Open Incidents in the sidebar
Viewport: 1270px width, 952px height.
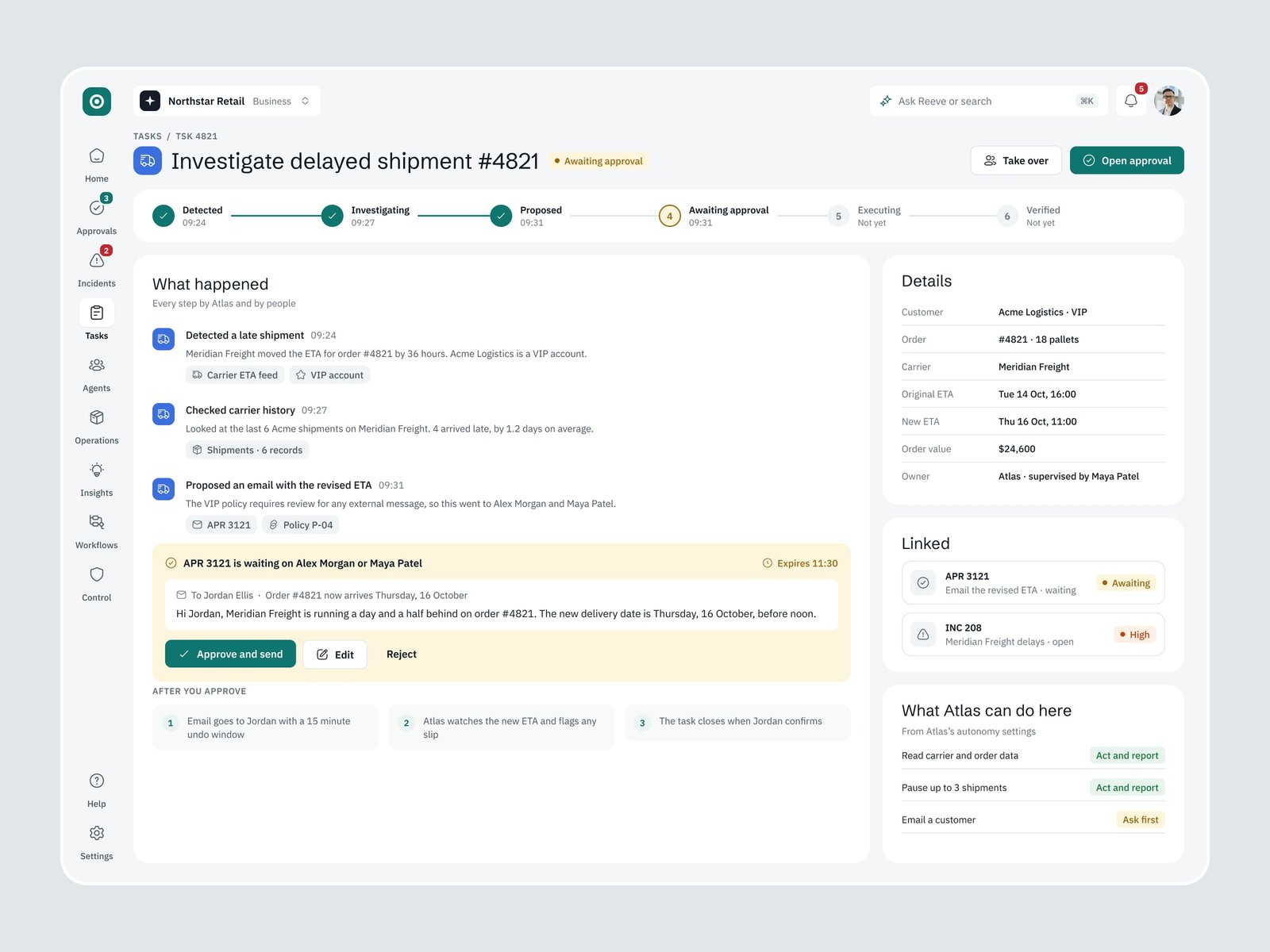pos(97,267)
